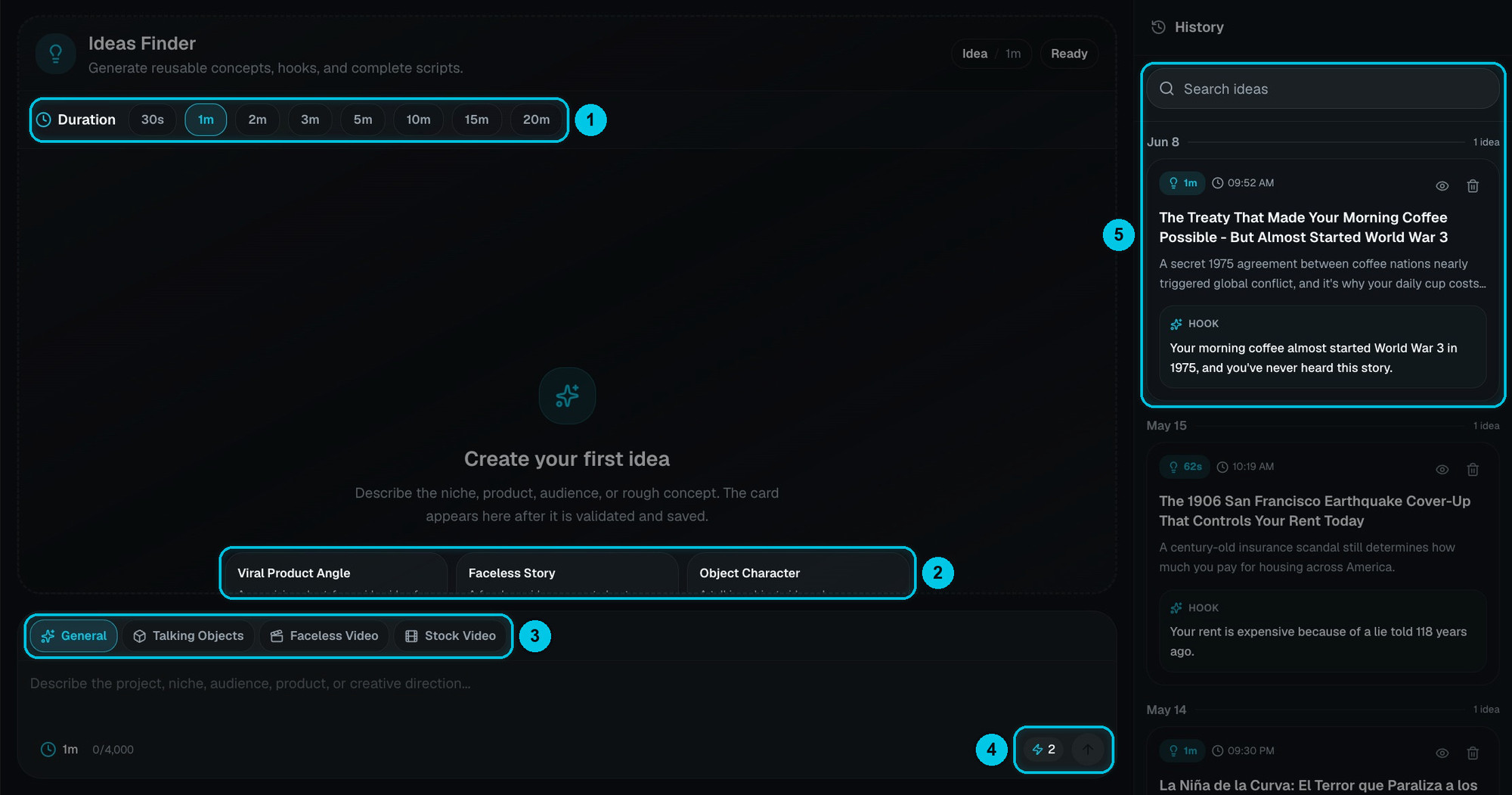Click the send arrow button in prompt box
This screenshot has width=1512, height=795.
[1088, 750]
